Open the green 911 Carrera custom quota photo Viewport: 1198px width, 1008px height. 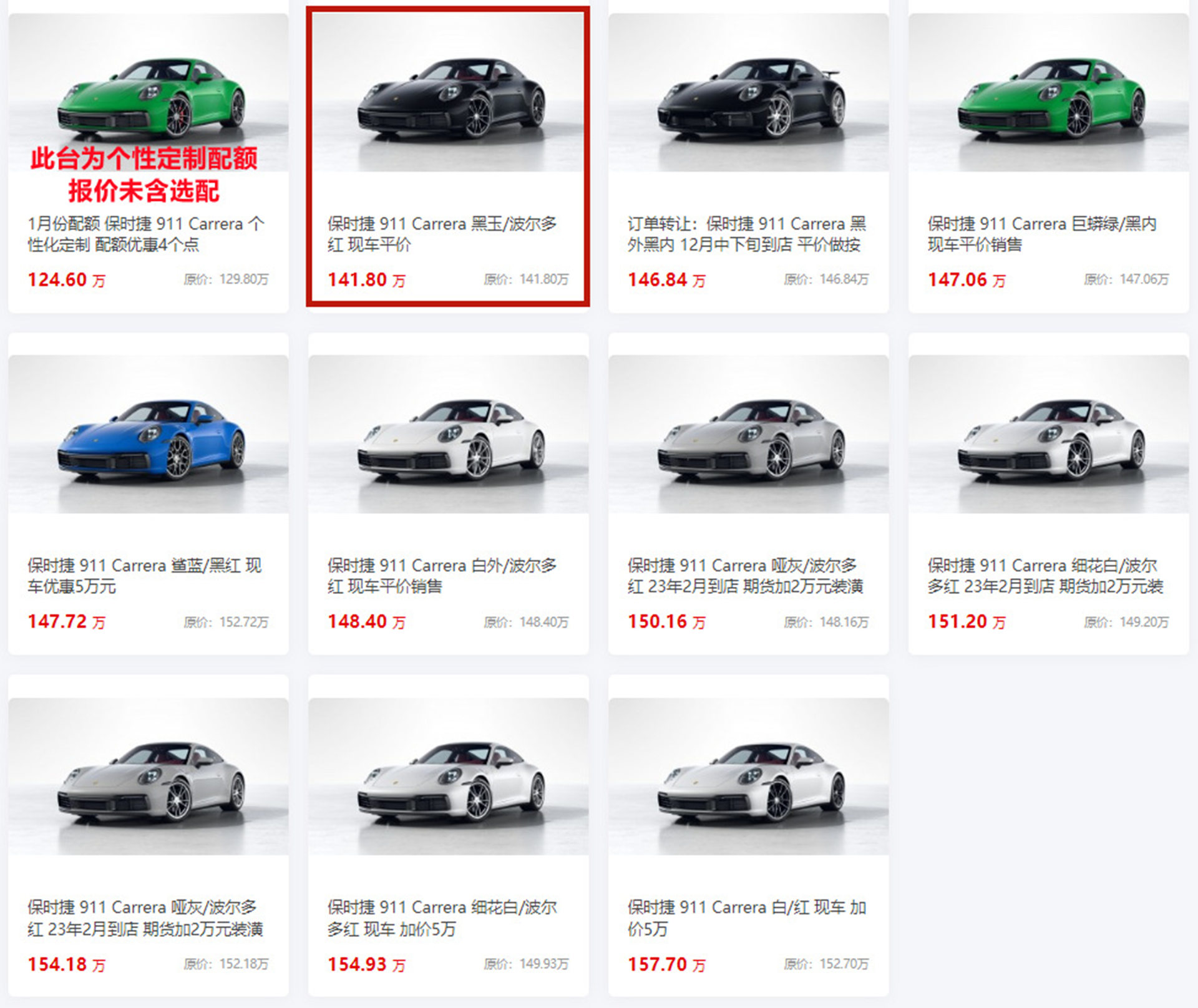[x=149, y=92]
